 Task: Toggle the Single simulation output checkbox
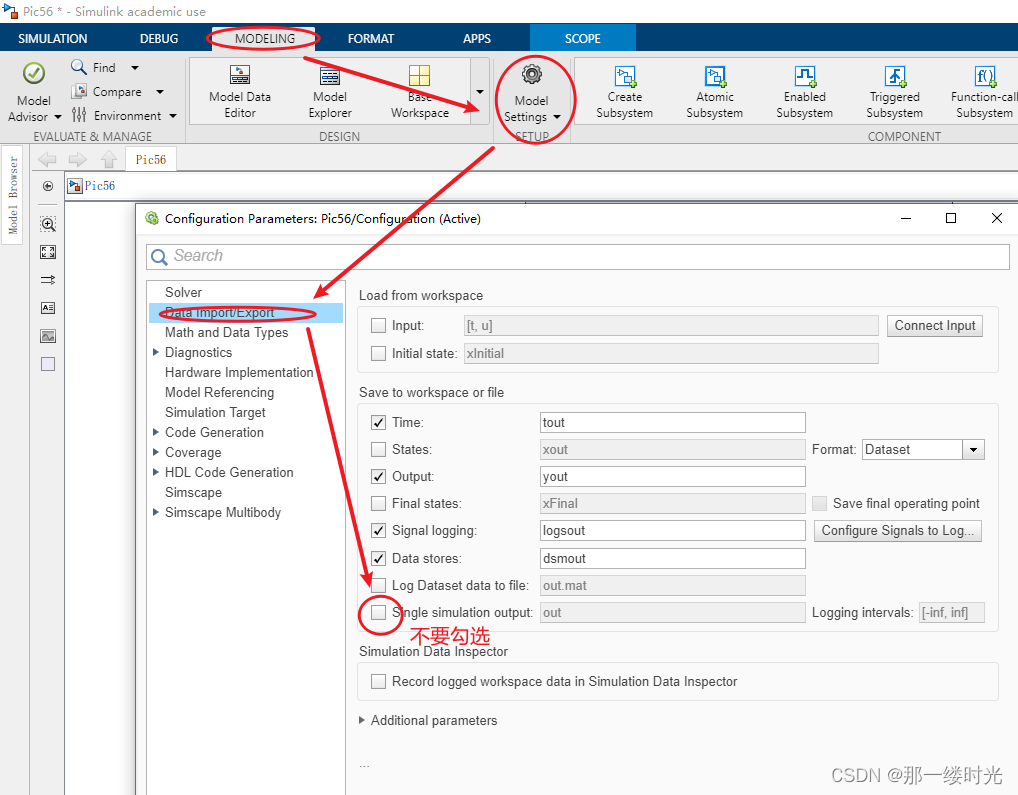tap(378, 612)
